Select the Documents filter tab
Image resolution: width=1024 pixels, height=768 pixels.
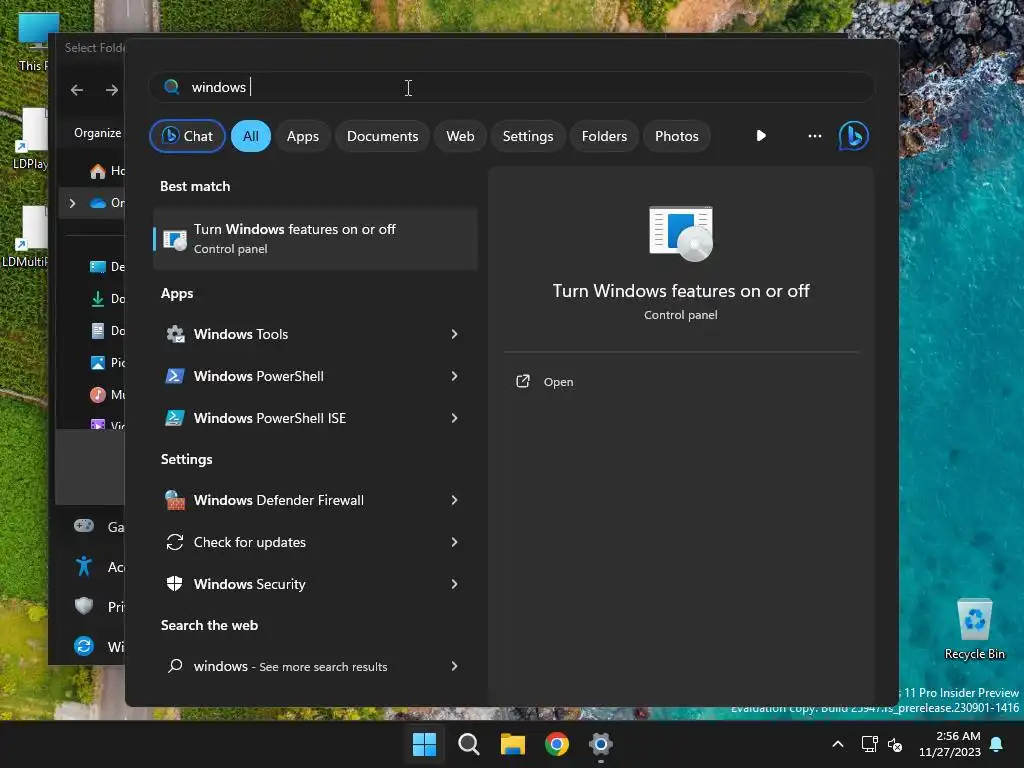383,136
